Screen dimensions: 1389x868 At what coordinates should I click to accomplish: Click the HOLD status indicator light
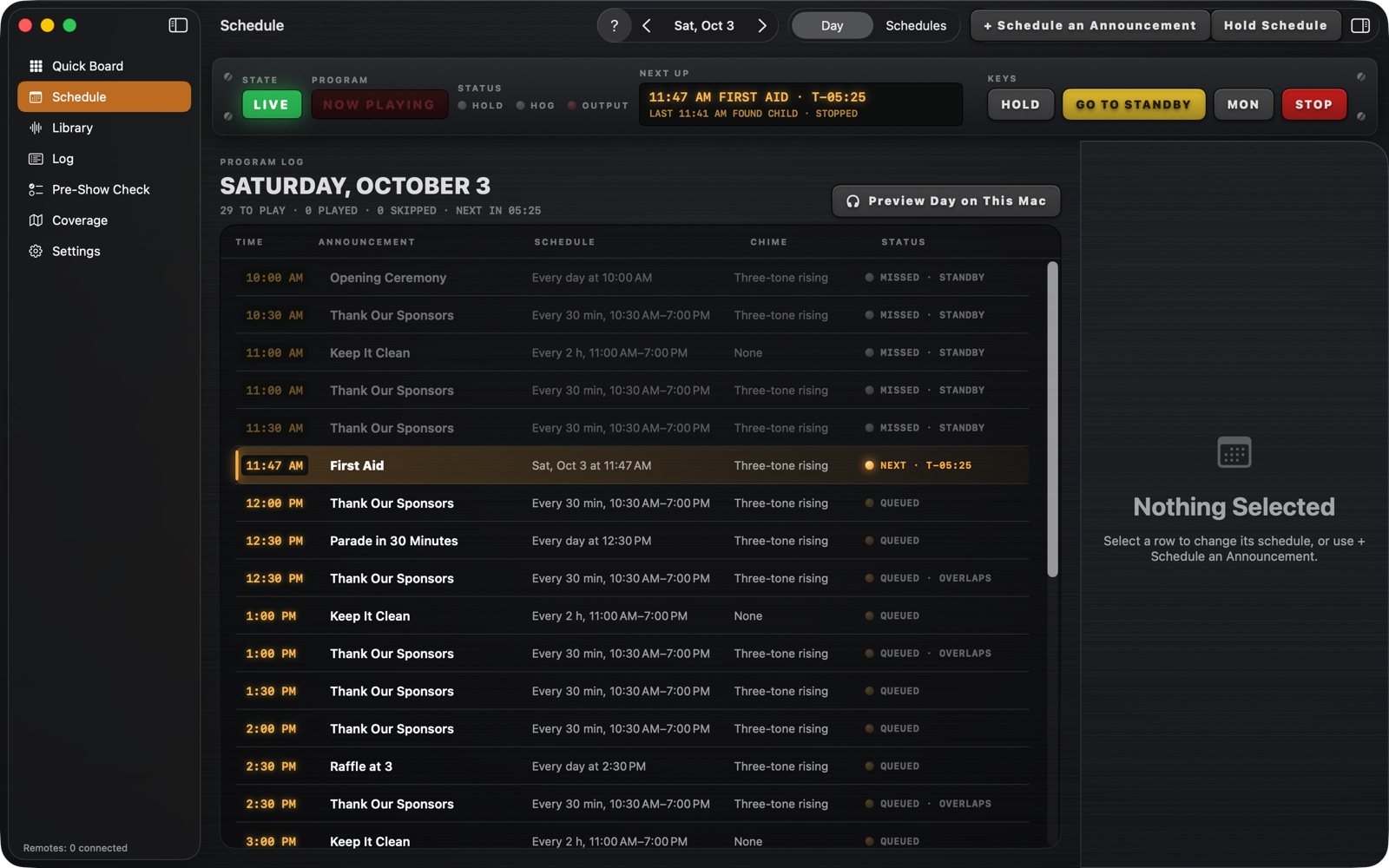(x=463, y=106)
